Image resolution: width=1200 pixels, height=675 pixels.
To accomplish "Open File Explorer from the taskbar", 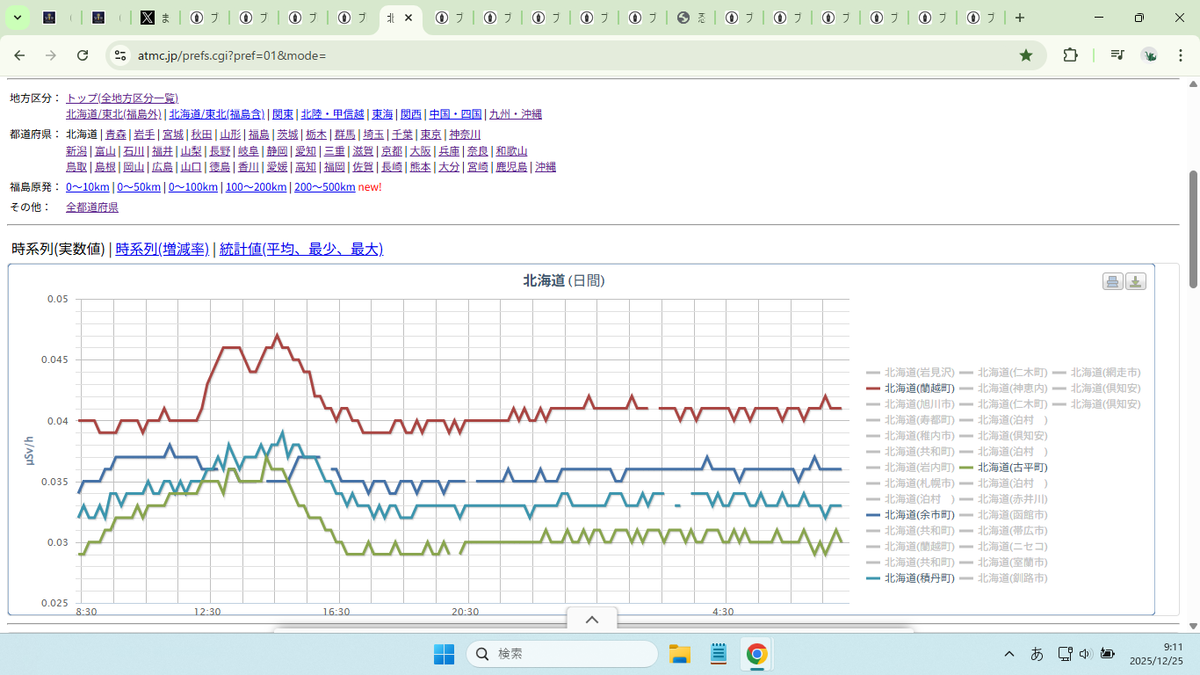I will click(x=680, y=654).
